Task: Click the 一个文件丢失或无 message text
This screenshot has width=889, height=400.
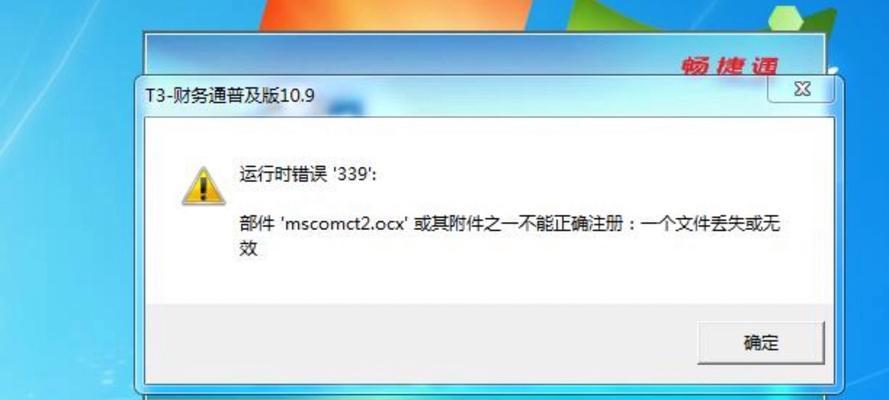Action: [x=712, y=224]
